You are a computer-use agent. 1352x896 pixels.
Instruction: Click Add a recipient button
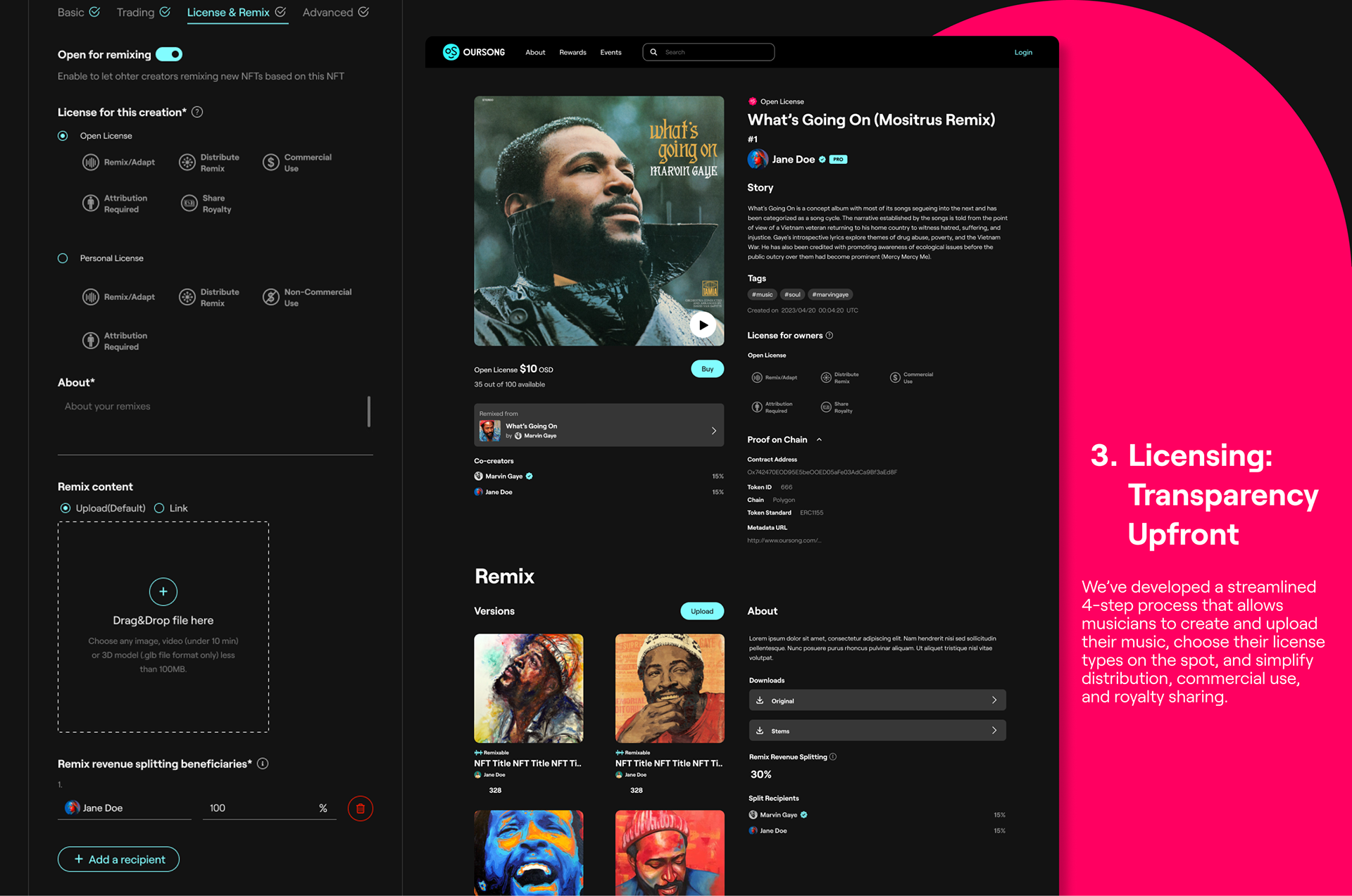pos(118,859)
